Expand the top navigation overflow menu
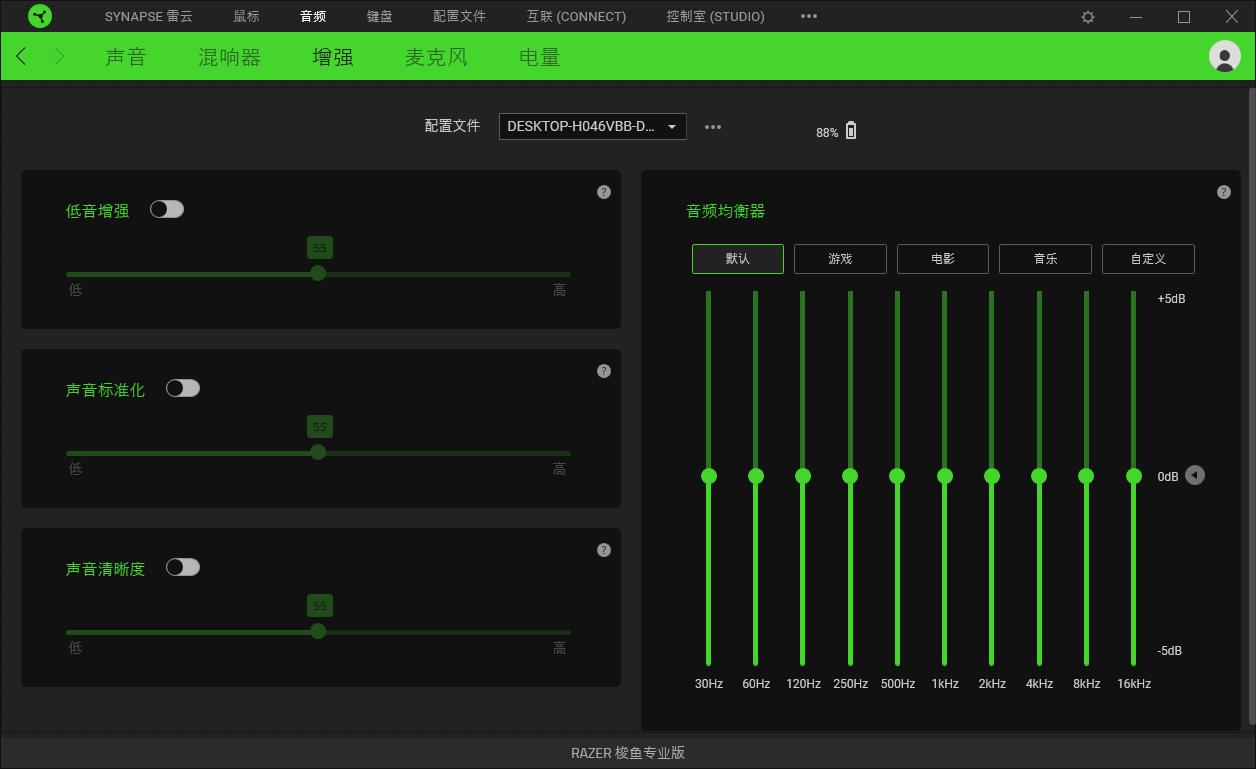This screenshot has width=1256, height=769. click(809, 17)
